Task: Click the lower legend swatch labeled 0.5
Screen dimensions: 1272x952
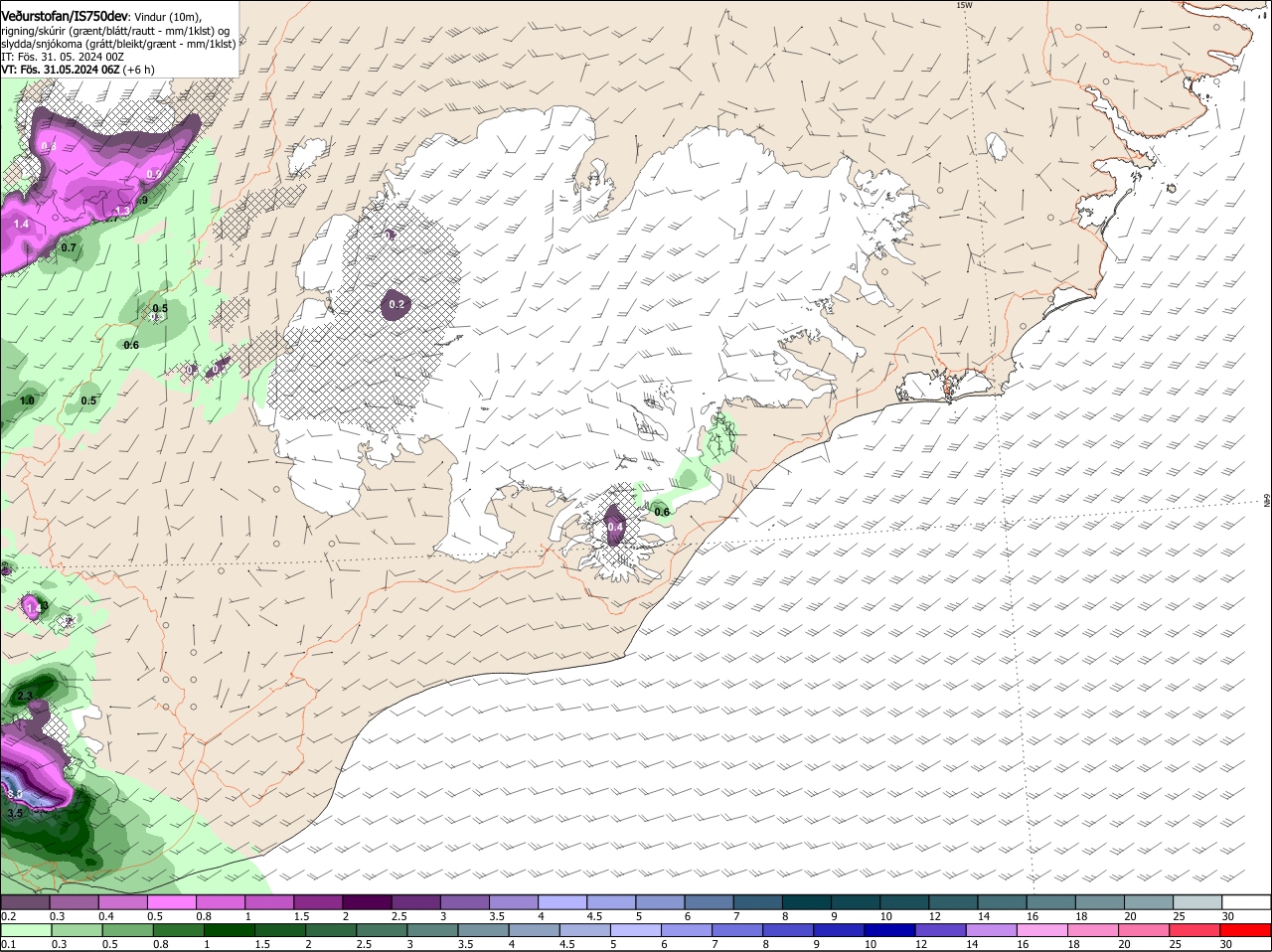Action: point(127,930)
